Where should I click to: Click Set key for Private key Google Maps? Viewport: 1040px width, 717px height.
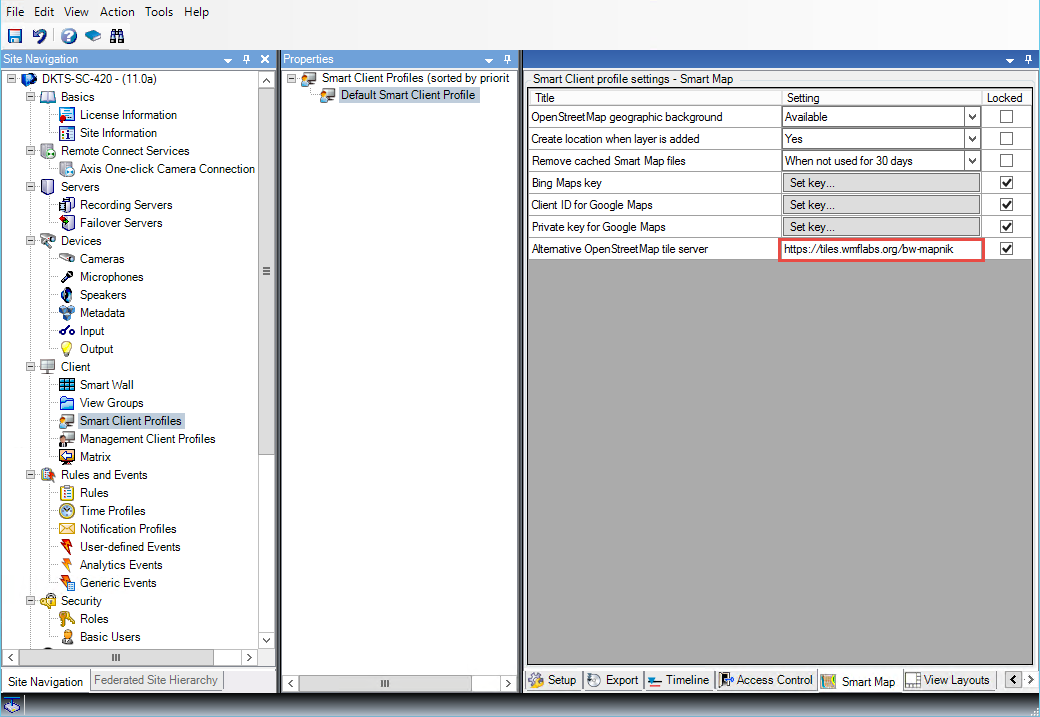click(x=880, y=227)
